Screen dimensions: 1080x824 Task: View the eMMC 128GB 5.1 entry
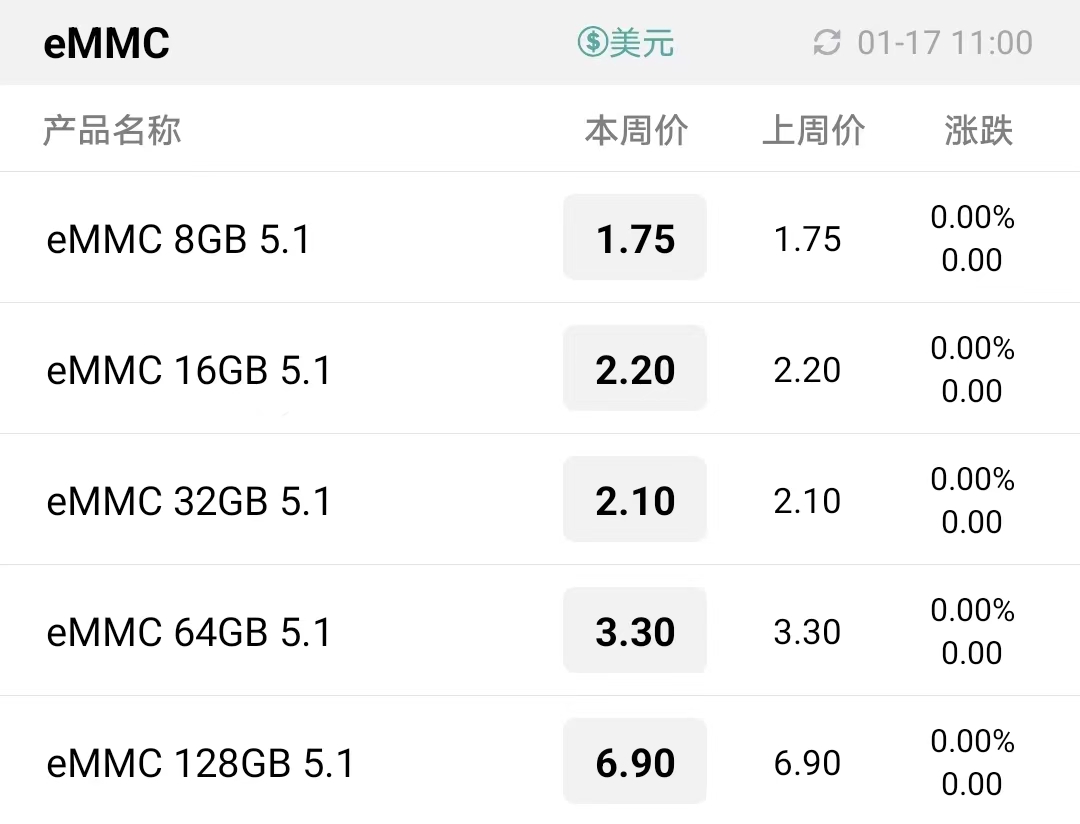540,761
